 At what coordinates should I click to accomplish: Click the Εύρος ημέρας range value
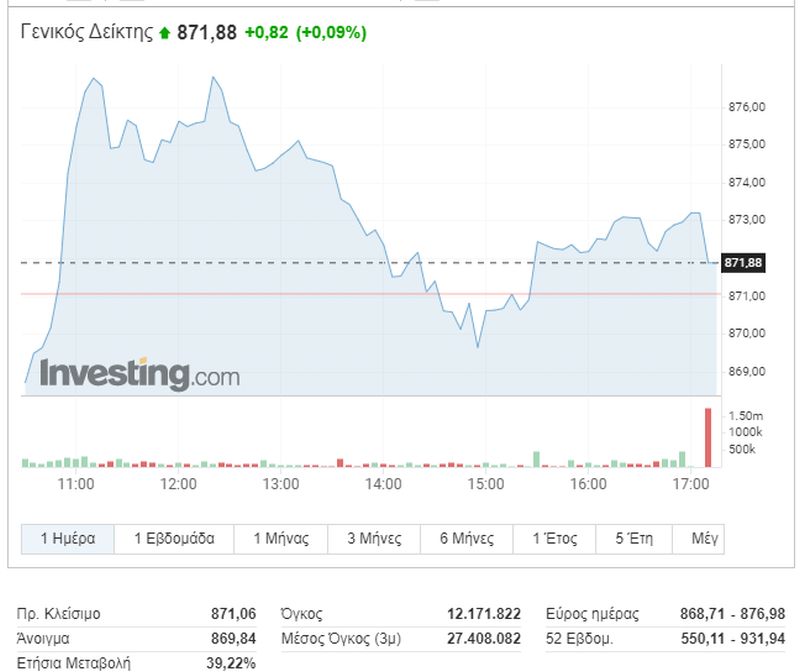point(736,614)
